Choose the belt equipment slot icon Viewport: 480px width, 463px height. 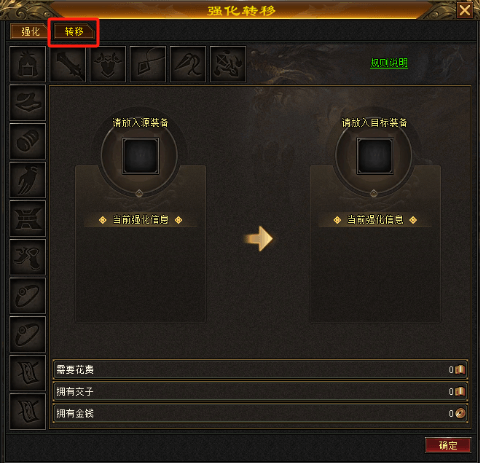[27, 219]
